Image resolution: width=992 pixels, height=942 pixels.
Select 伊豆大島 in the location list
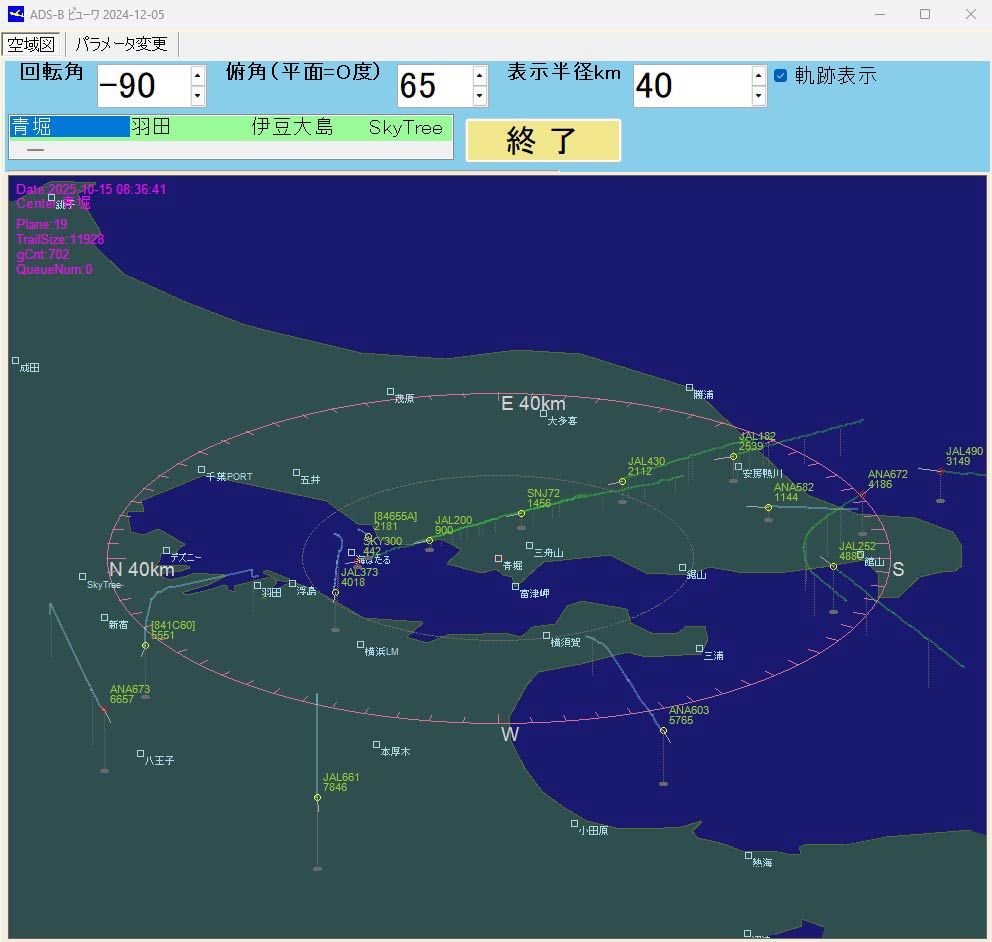292,127
